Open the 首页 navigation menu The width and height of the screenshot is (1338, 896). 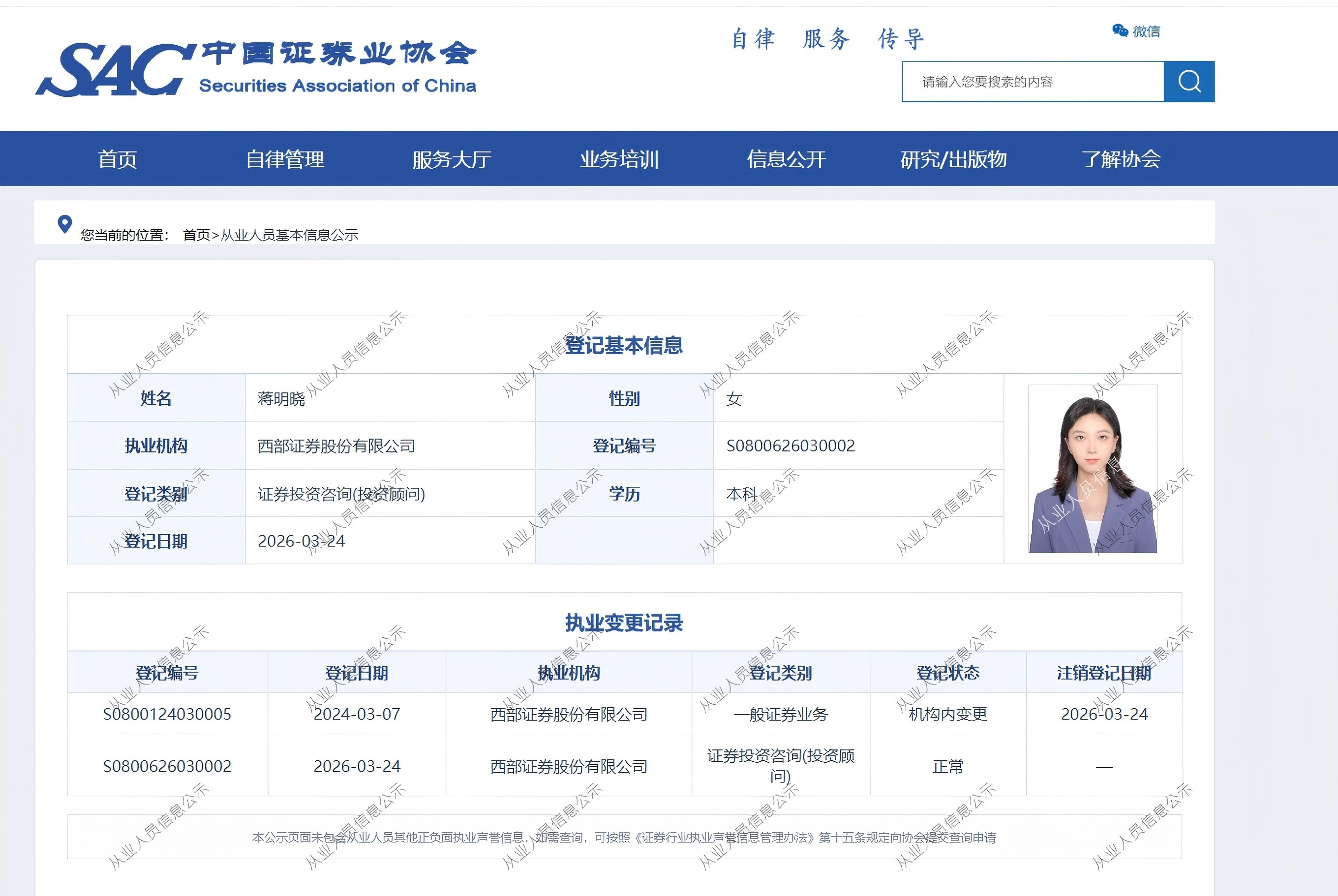pos(118,159)
